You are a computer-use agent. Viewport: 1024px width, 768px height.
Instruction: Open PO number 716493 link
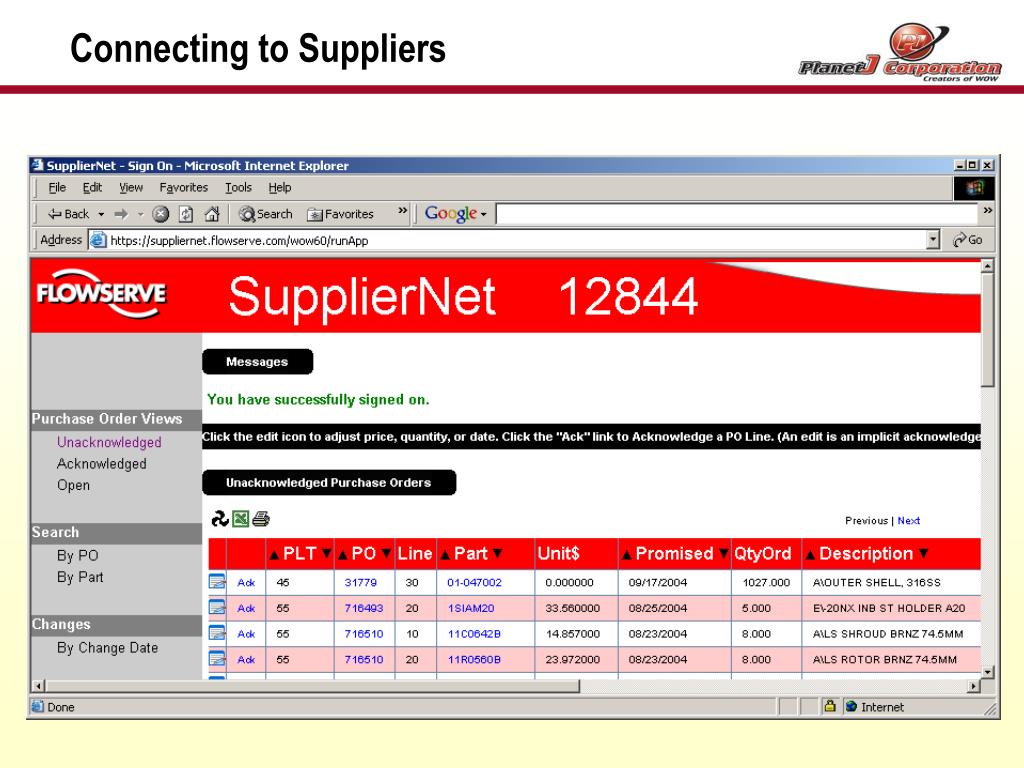tap(364, 608)
